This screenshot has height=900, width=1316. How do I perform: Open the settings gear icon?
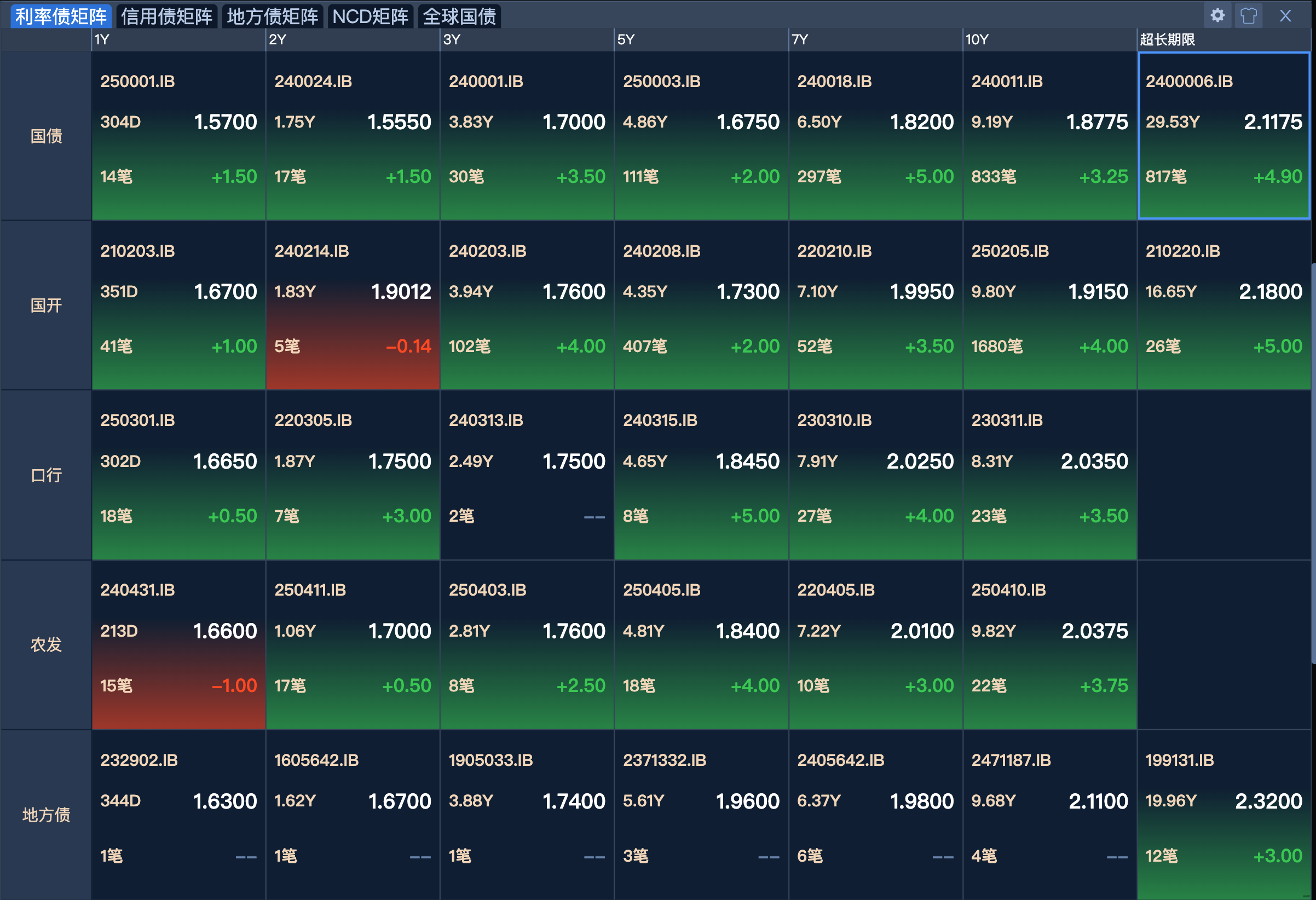[1217, 15]
